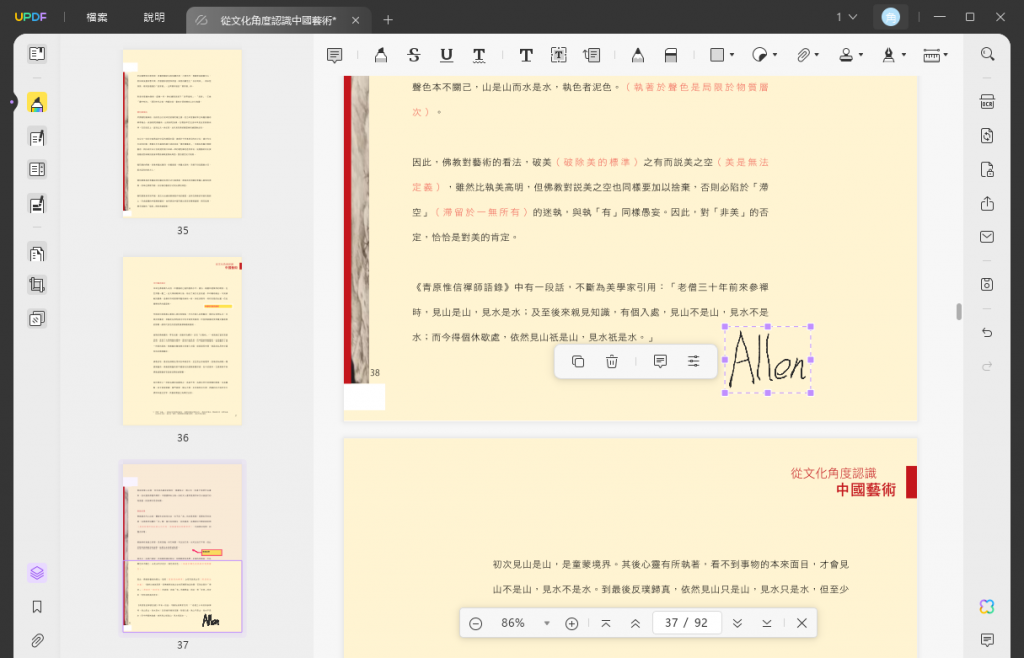This screenshot has height=658, width=1024.
Task: Open the comments list chat icon
Action: [987, 640]
